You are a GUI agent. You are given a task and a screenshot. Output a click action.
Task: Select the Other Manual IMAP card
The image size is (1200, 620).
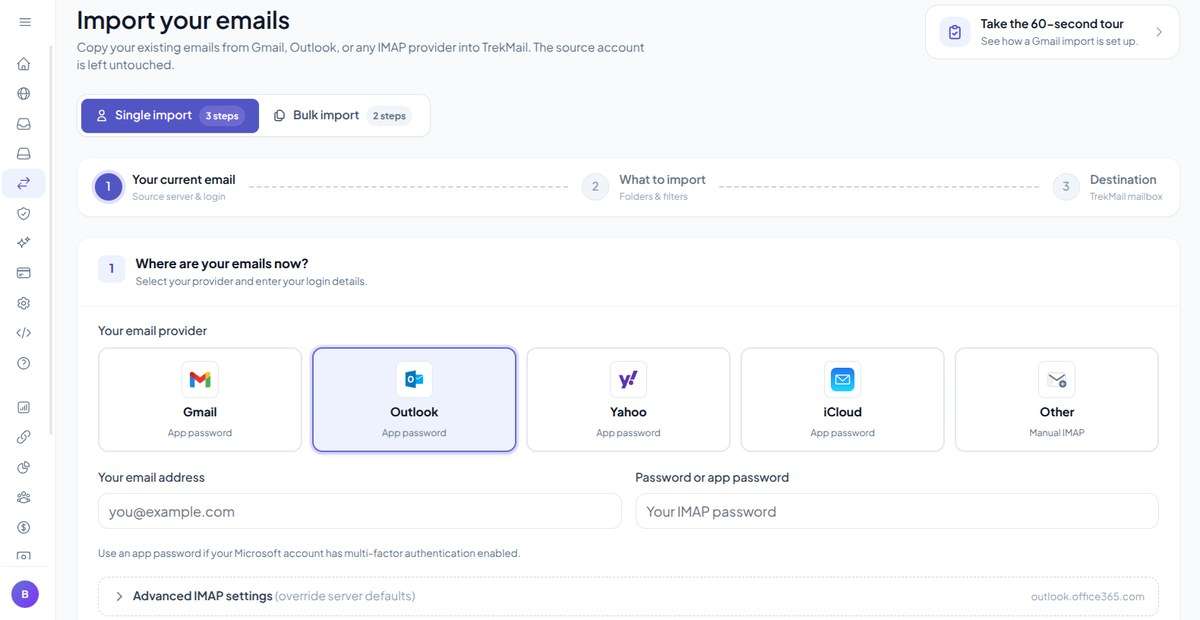[1056, 400]
